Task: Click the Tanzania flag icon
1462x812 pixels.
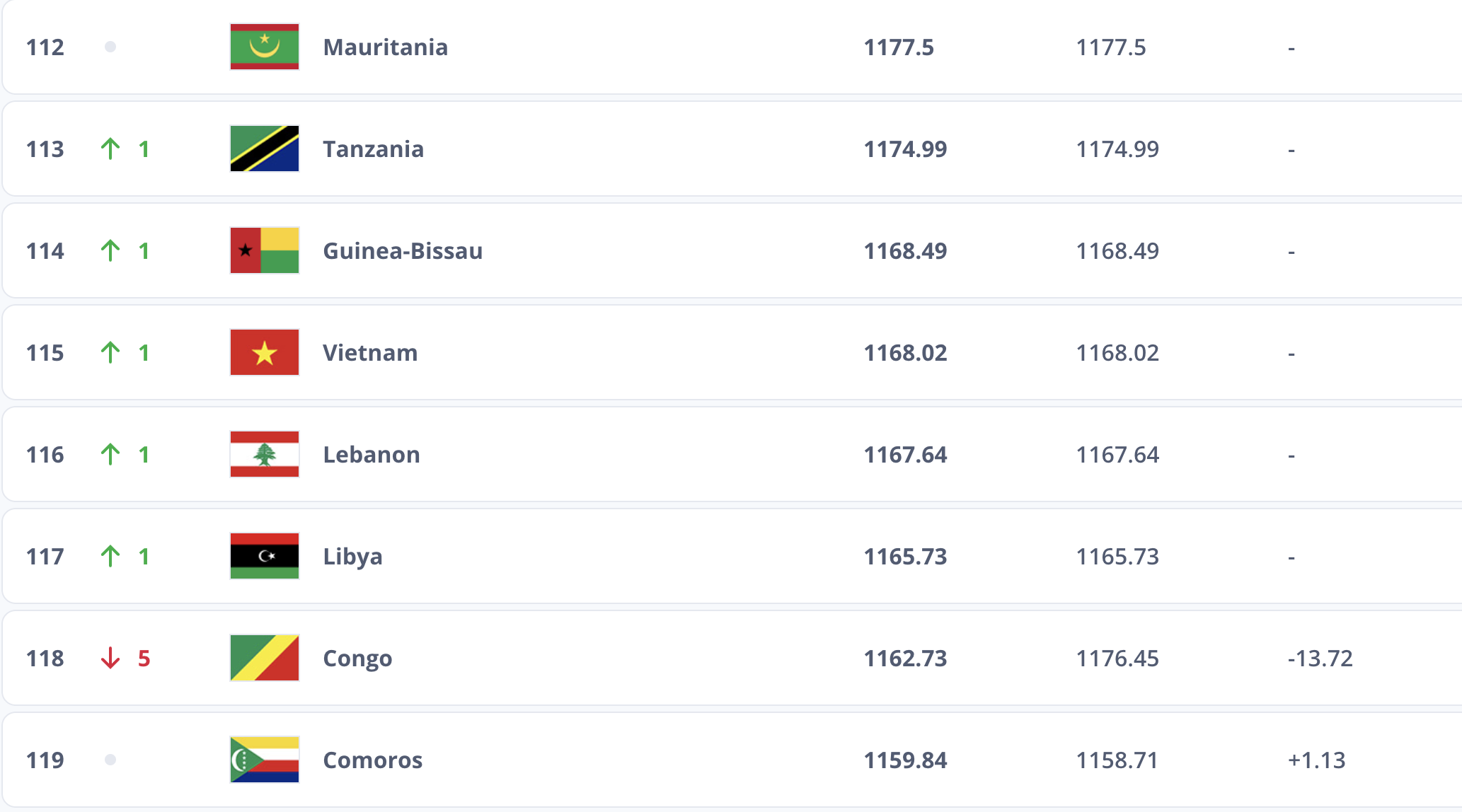Action: click(265, 149)
